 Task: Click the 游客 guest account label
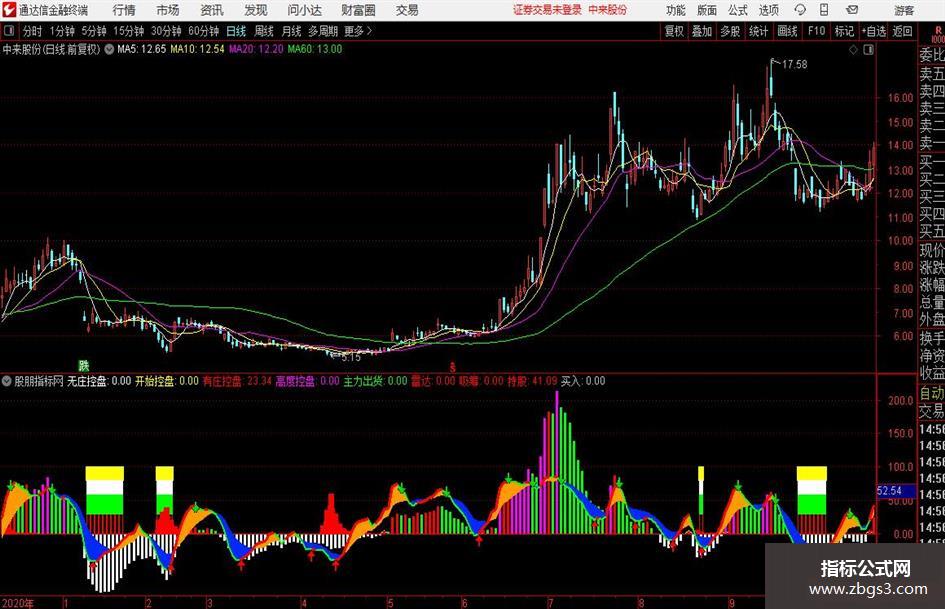tap(903, 10)
